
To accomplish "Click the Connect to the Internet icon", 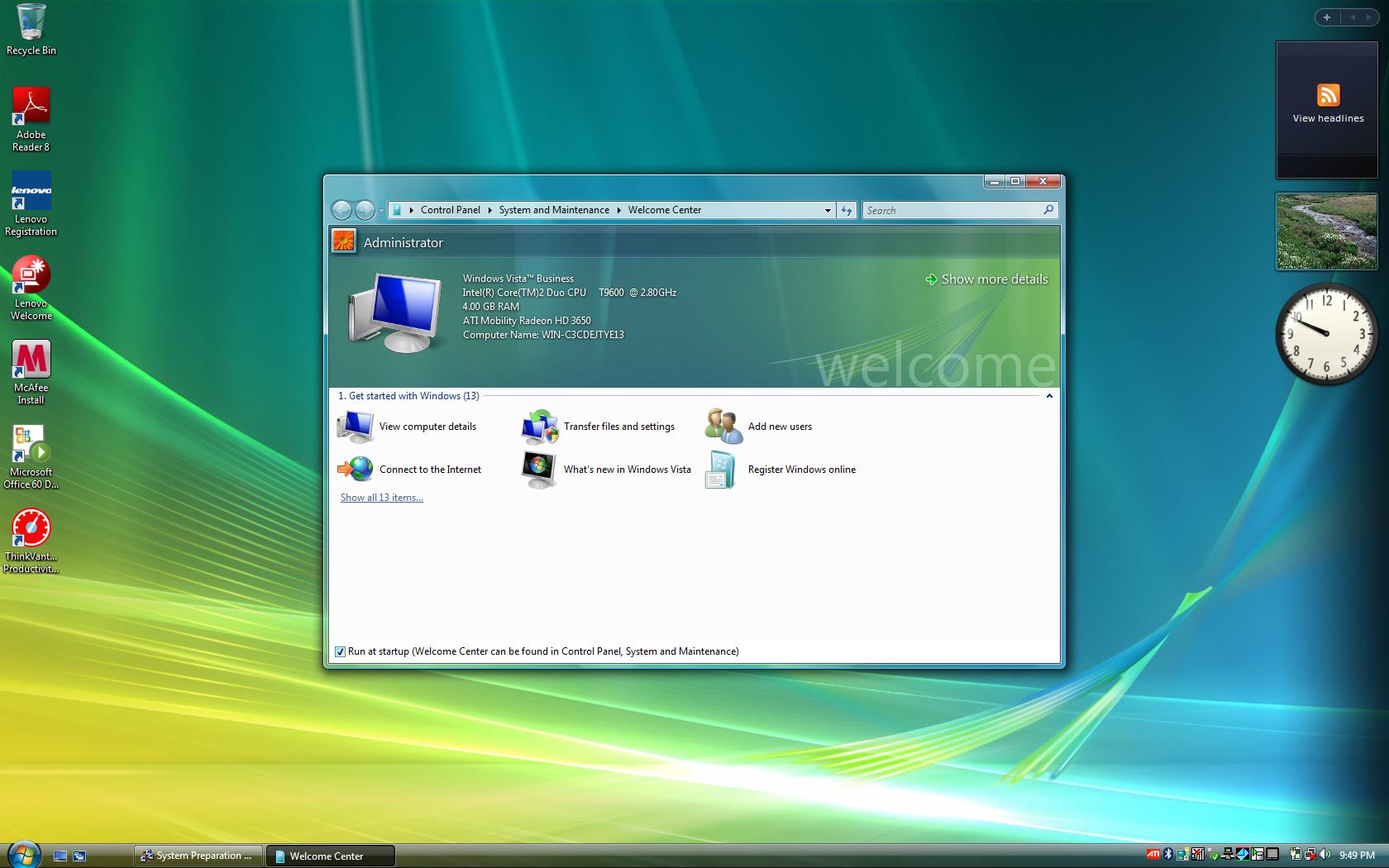I will click(x=356, y=470).
